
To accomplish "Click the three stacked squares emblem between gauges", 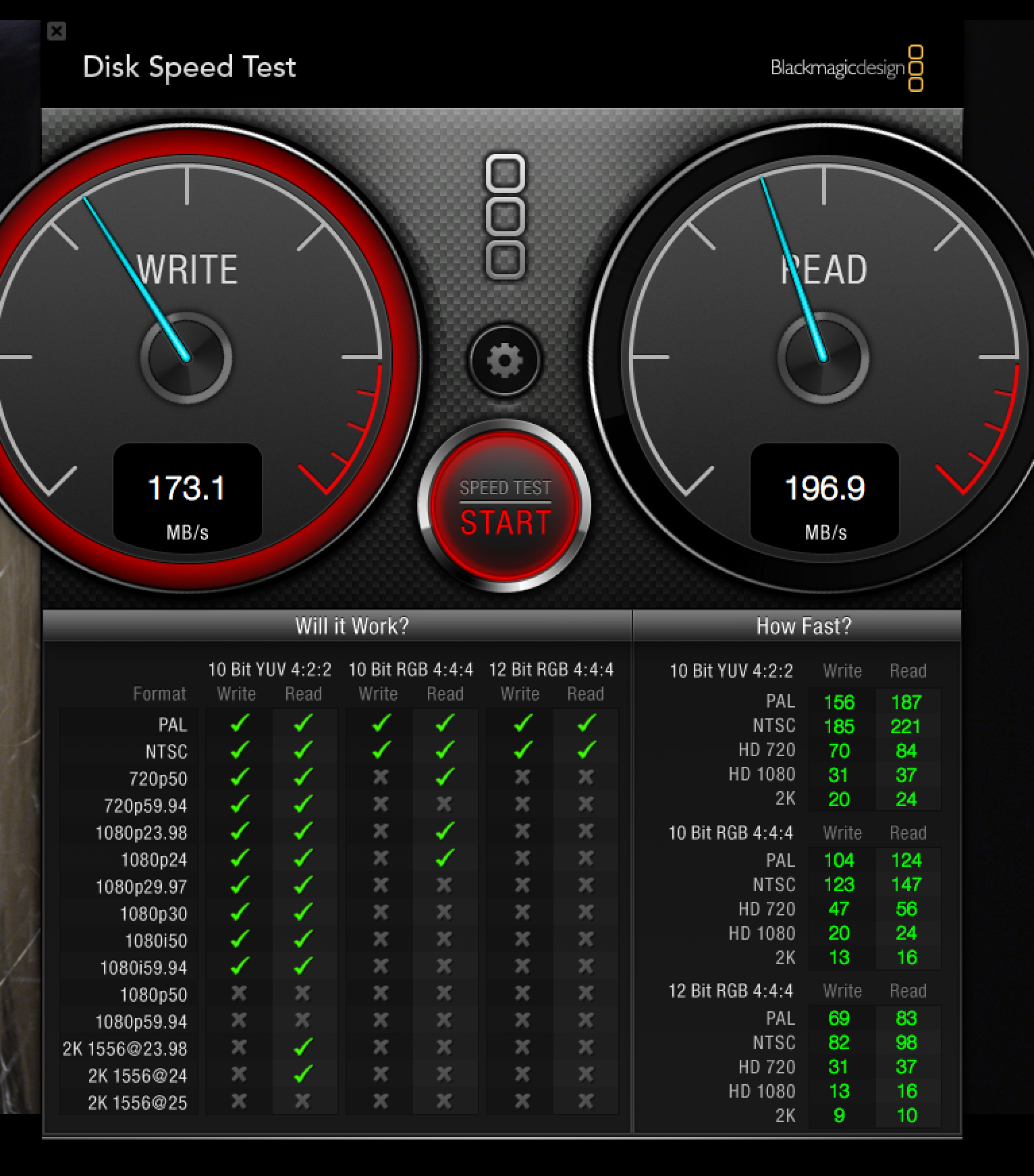I will [505, 217].
